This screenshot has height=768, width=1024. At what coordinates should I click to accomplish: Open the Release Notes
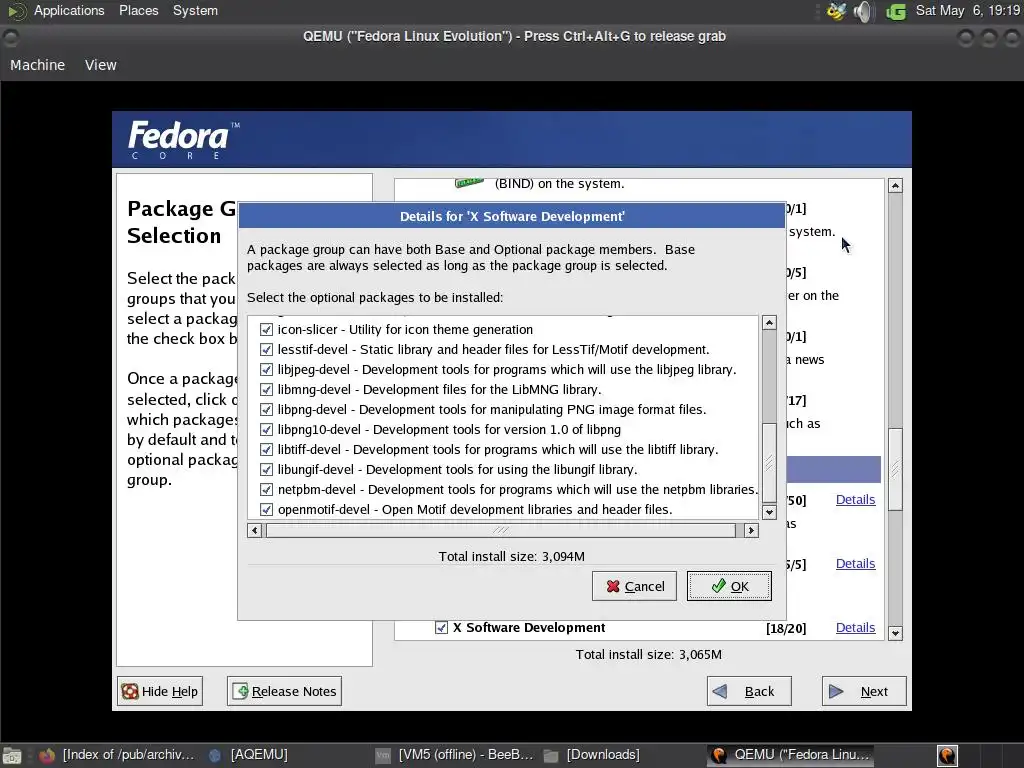pos(284,691)
